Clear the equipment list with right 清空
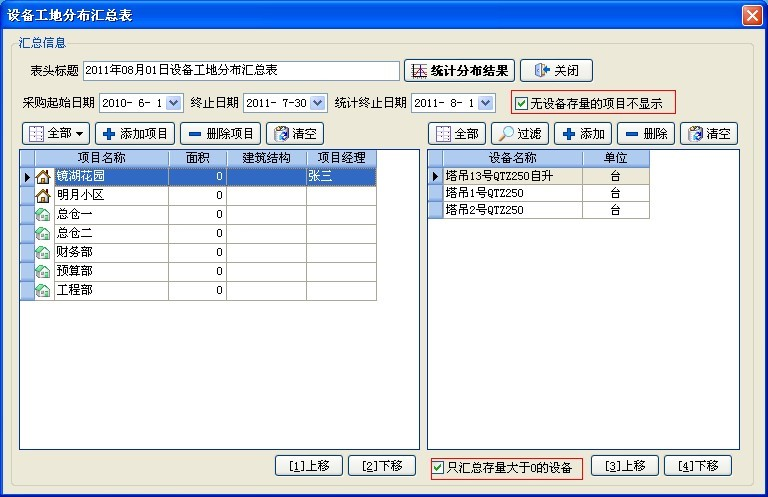 (708, 134)
